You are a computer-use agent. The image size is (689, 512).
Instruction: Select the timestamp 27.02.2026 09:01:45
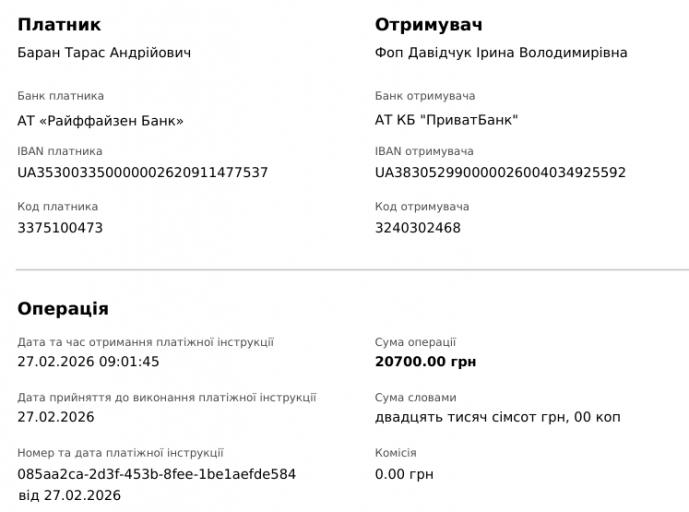point(88,361)
